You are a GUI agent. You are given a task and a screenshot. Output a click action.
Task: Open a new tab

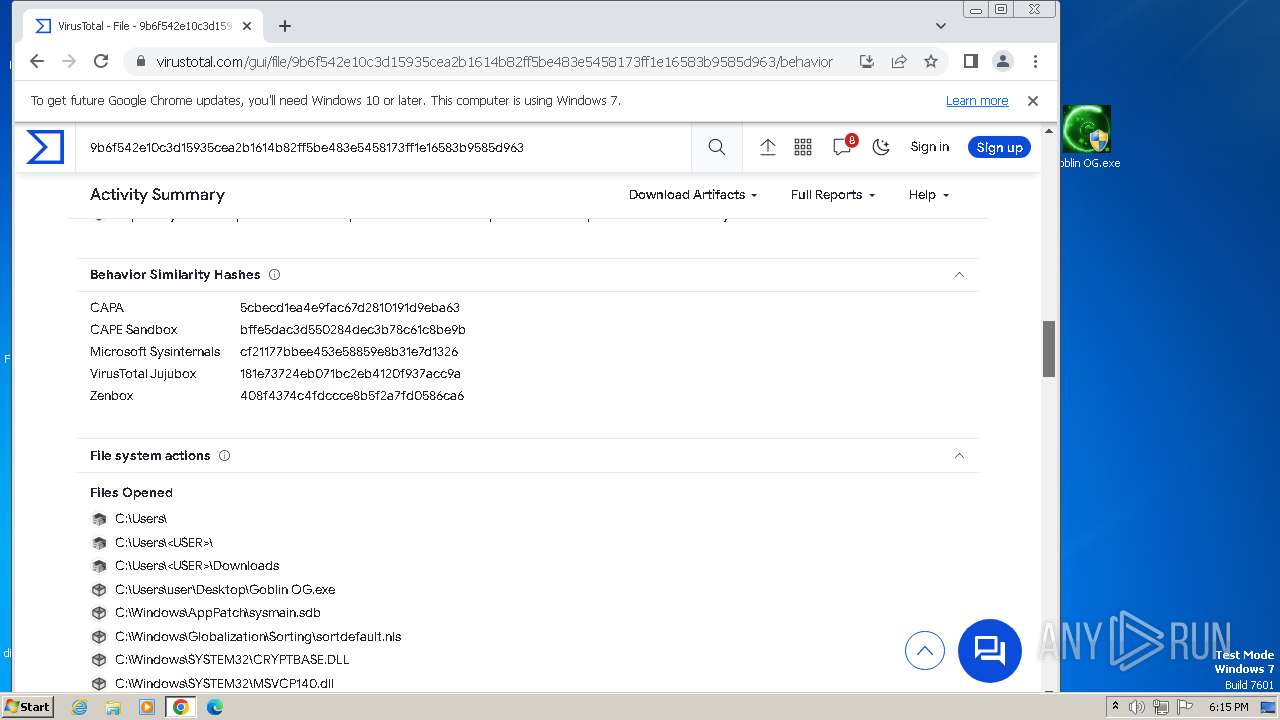(x=285, y=26)
